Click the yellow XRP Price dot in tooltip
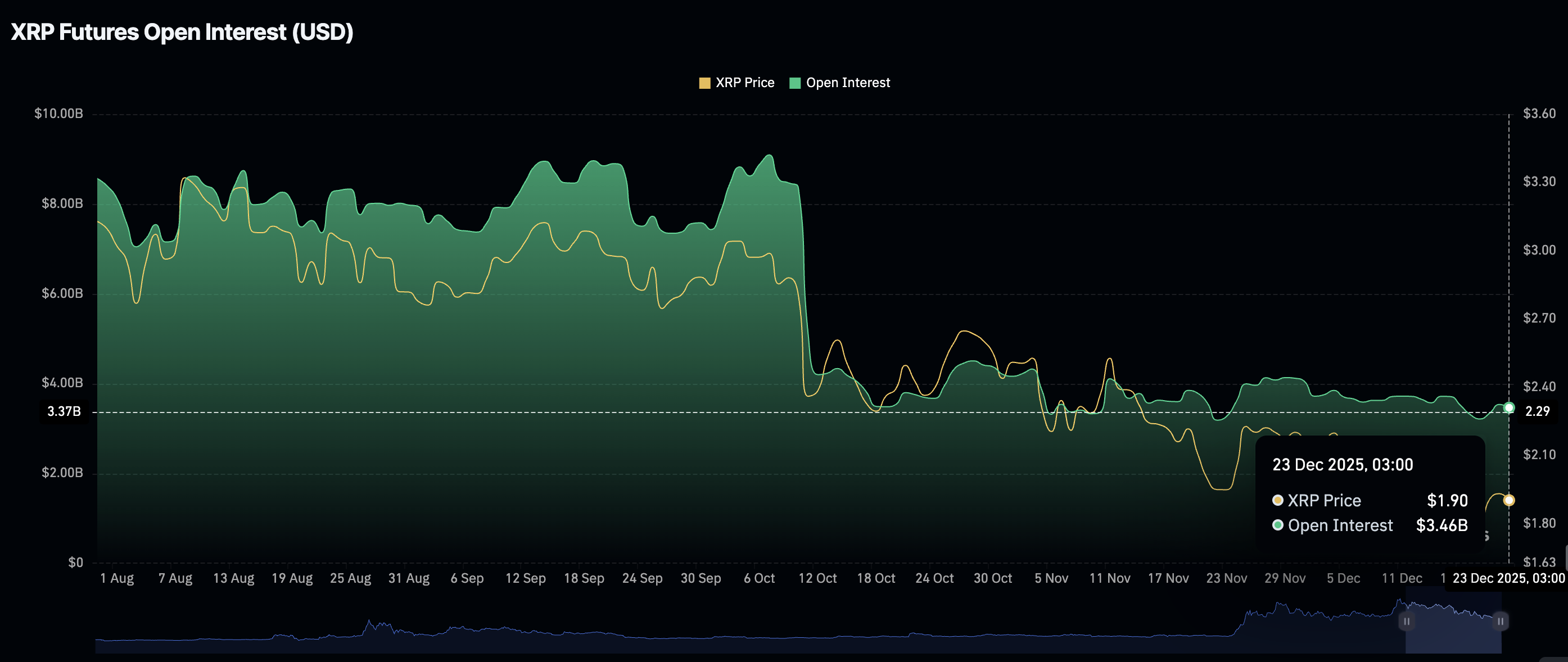This screenshot has height=662, width=1568. tap(1278, 500)
